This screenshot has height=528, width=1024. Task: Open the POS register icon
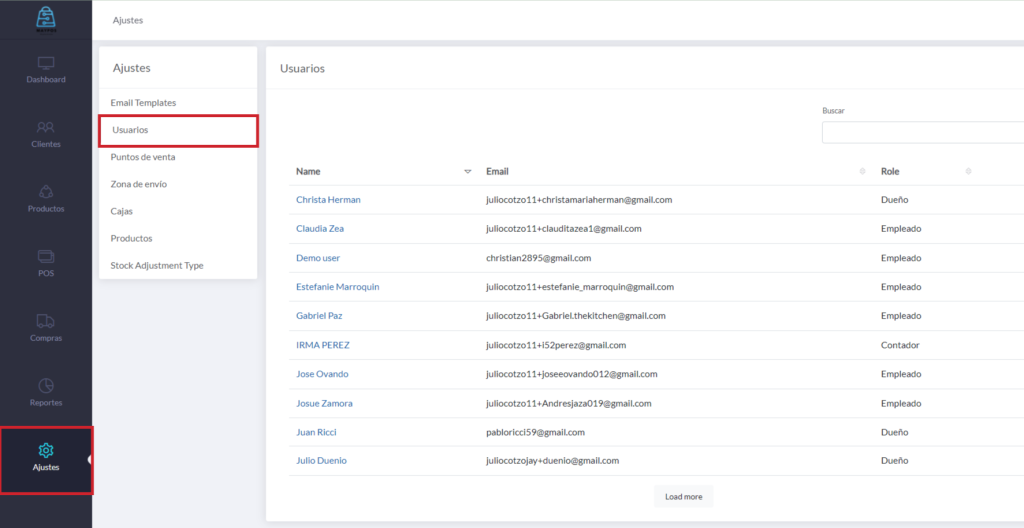pos(46,257)
